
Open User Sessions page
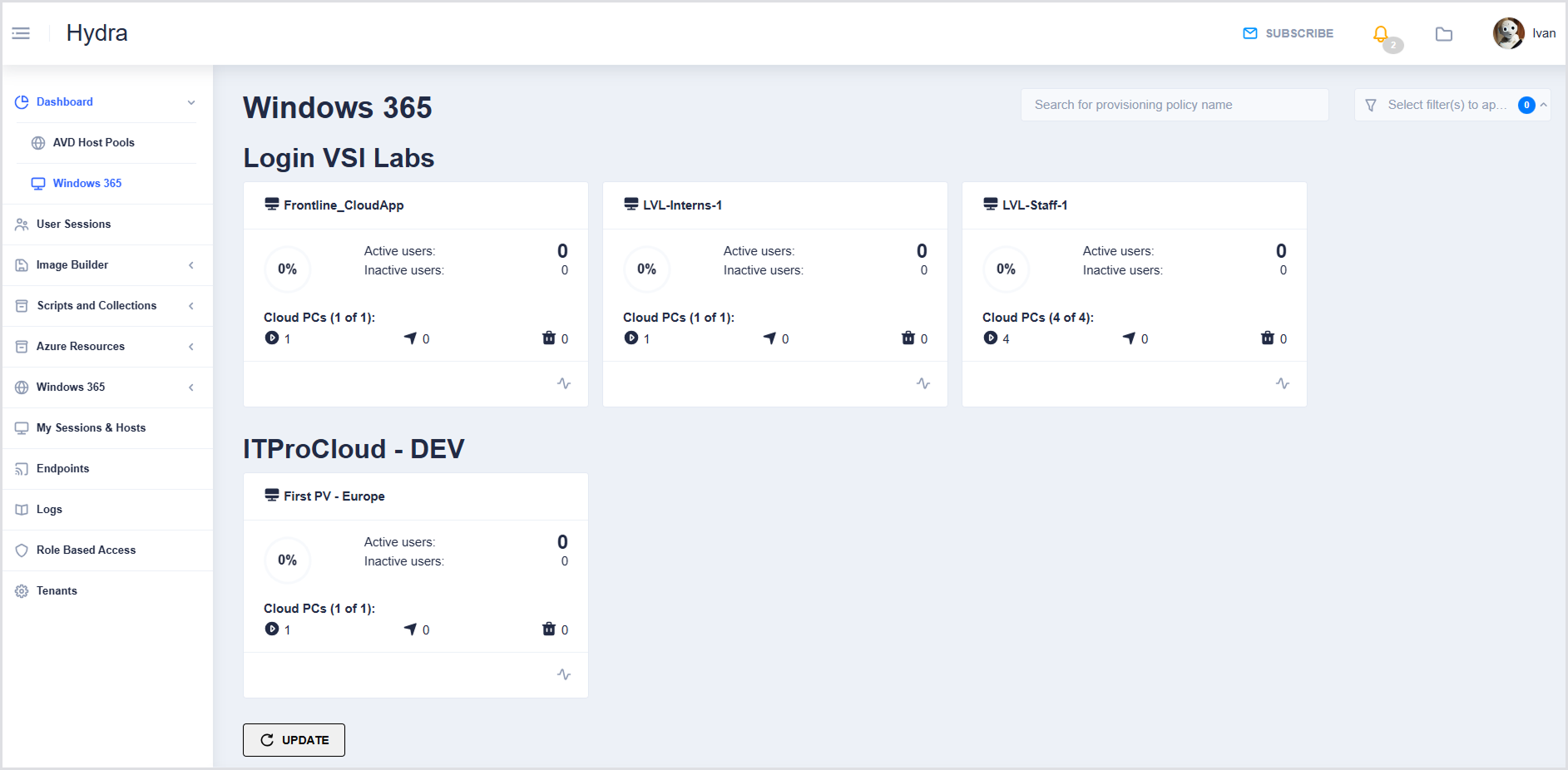(x=73, y=225)
